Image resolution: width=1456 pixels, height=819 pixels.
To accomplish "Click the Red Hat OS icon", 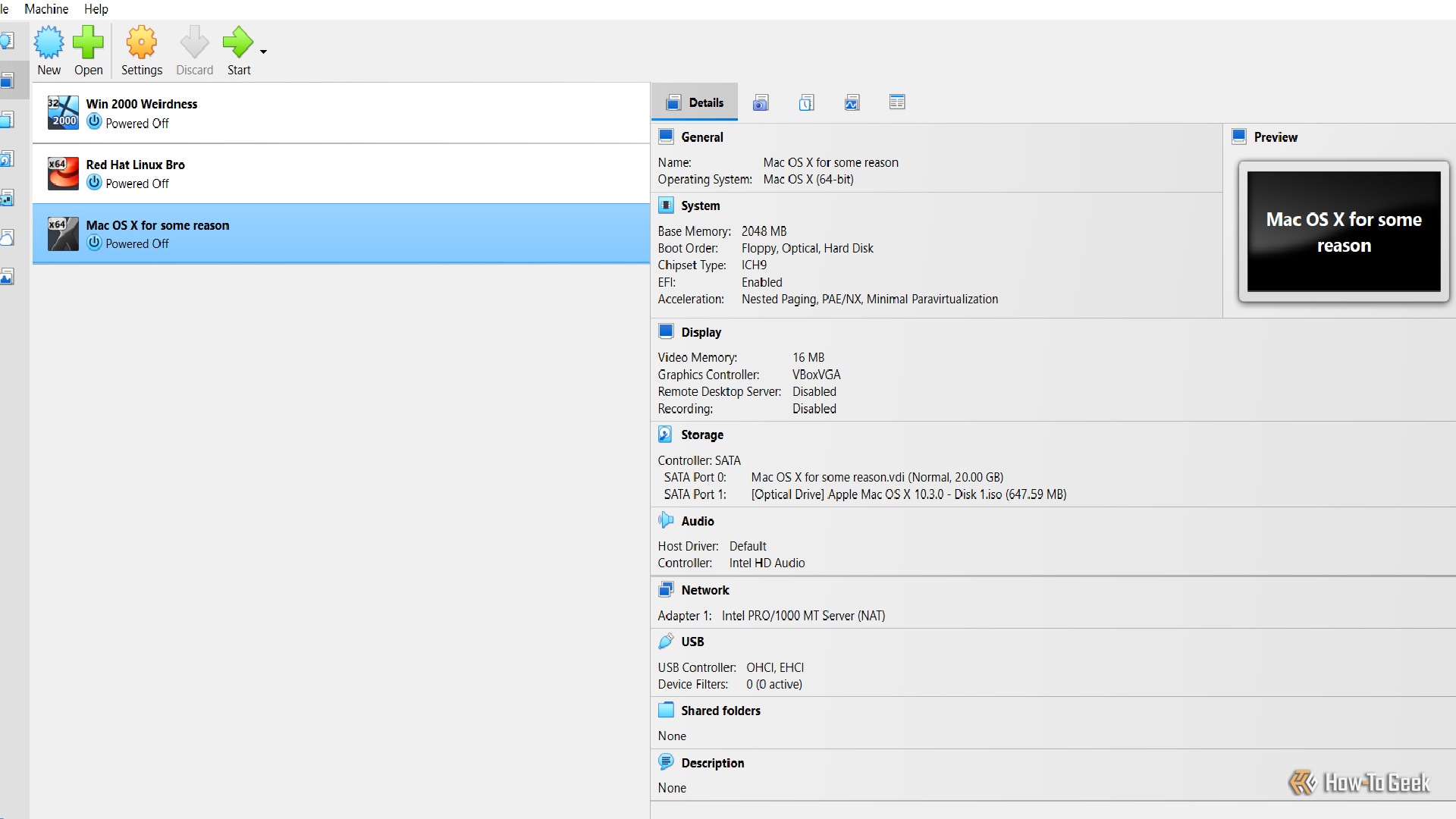I will 63,174.
